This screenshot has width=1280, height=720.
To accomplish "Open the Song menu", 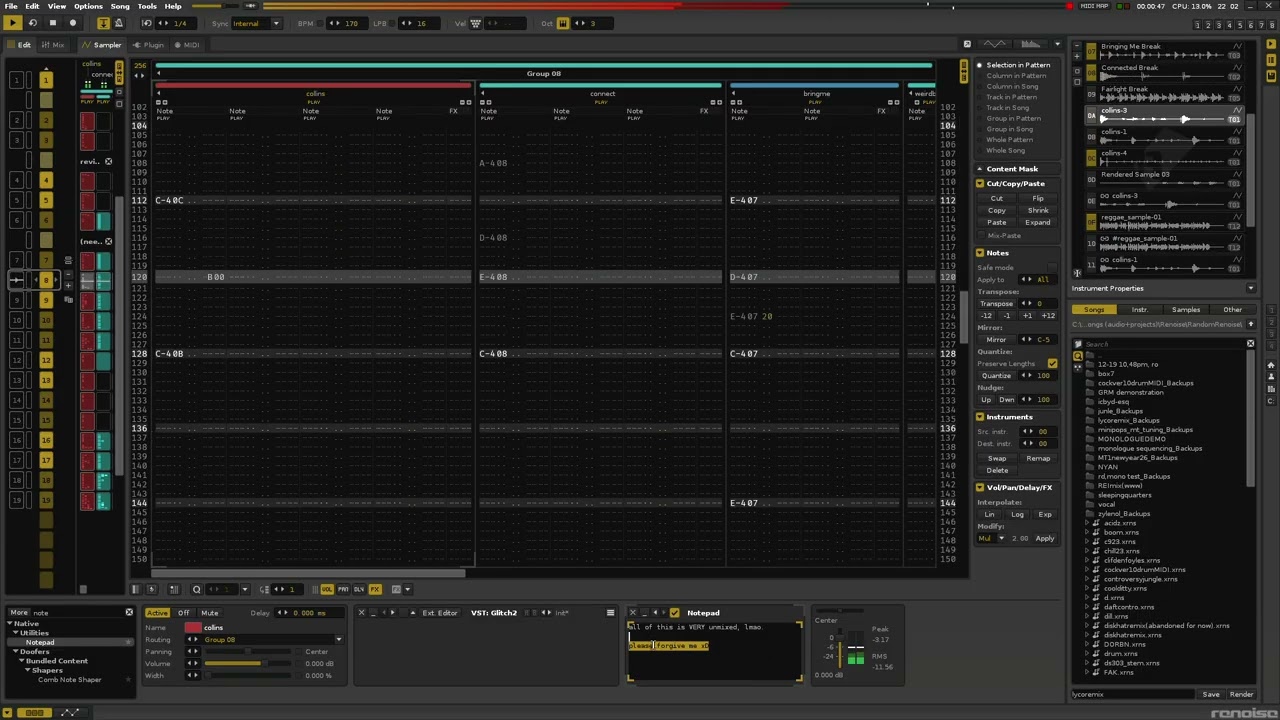I will (120, 6).
